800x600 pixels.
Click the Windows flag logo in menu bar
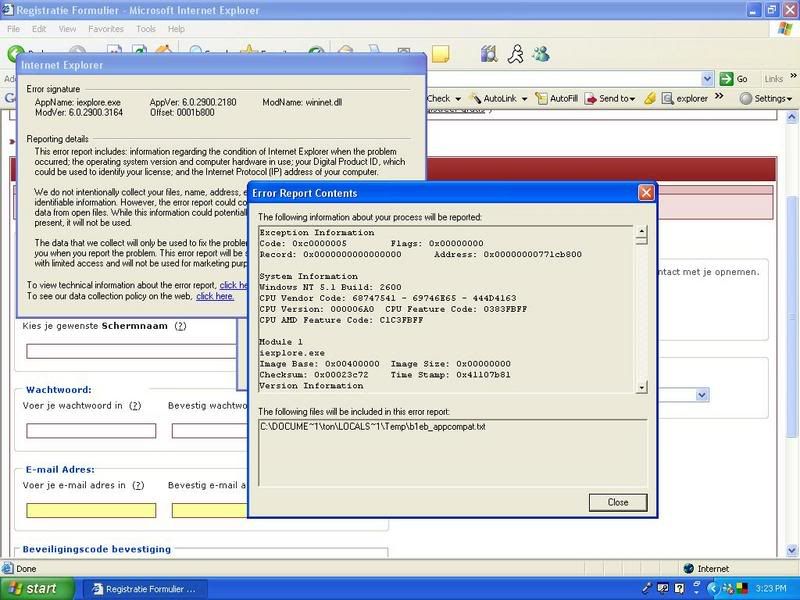coord(785,29)
